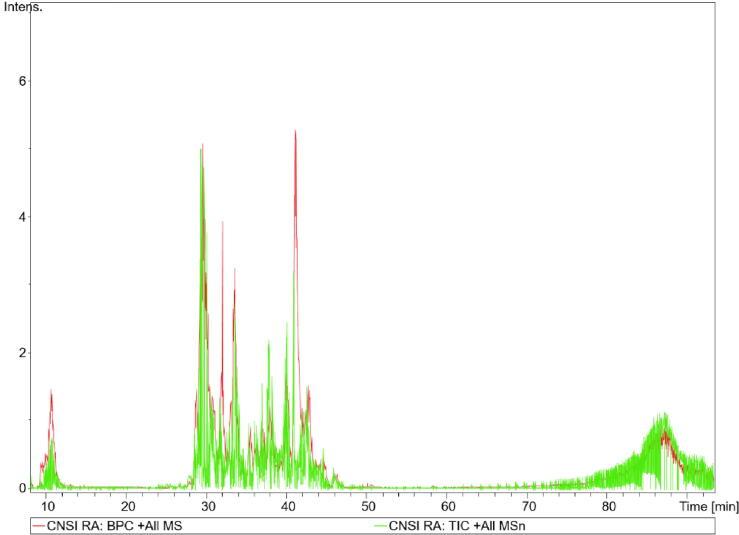Select the 'CNSI RA: TIC +All MSn' legend label
The image size is (739, 535).
[453, 526]
